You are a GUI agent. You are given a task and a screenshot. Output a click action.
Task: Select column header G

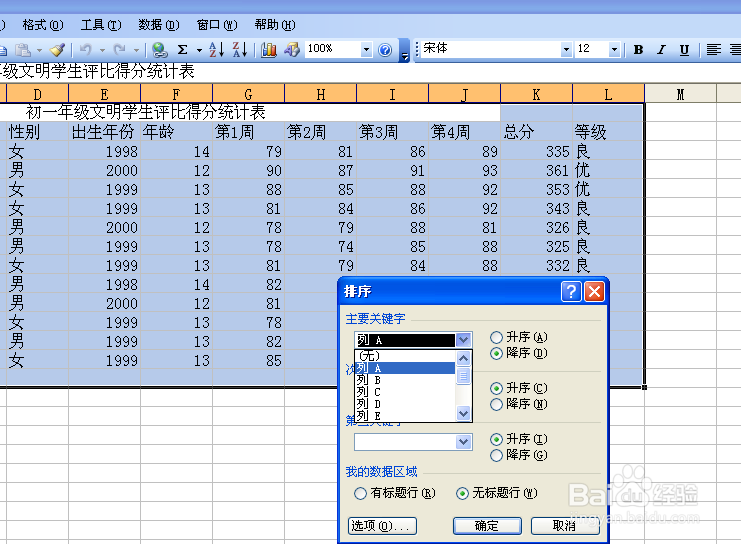pos(249,94)
